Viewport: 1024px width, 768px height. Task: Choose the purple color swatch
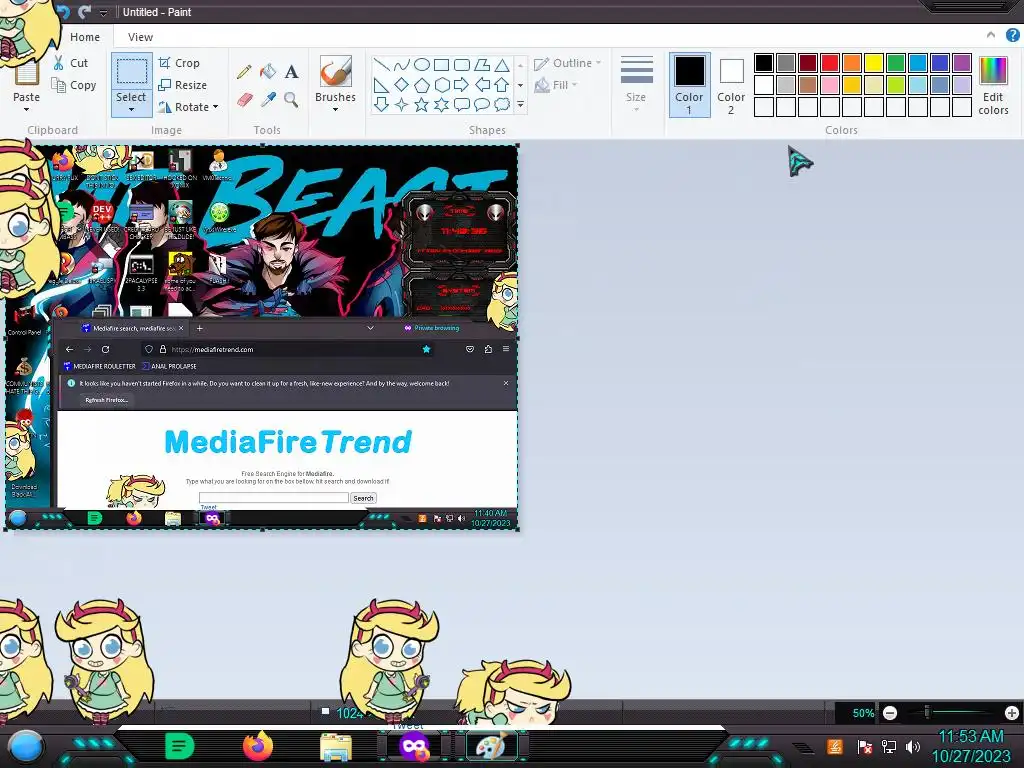pyautogui.click(x=962, y=63)
